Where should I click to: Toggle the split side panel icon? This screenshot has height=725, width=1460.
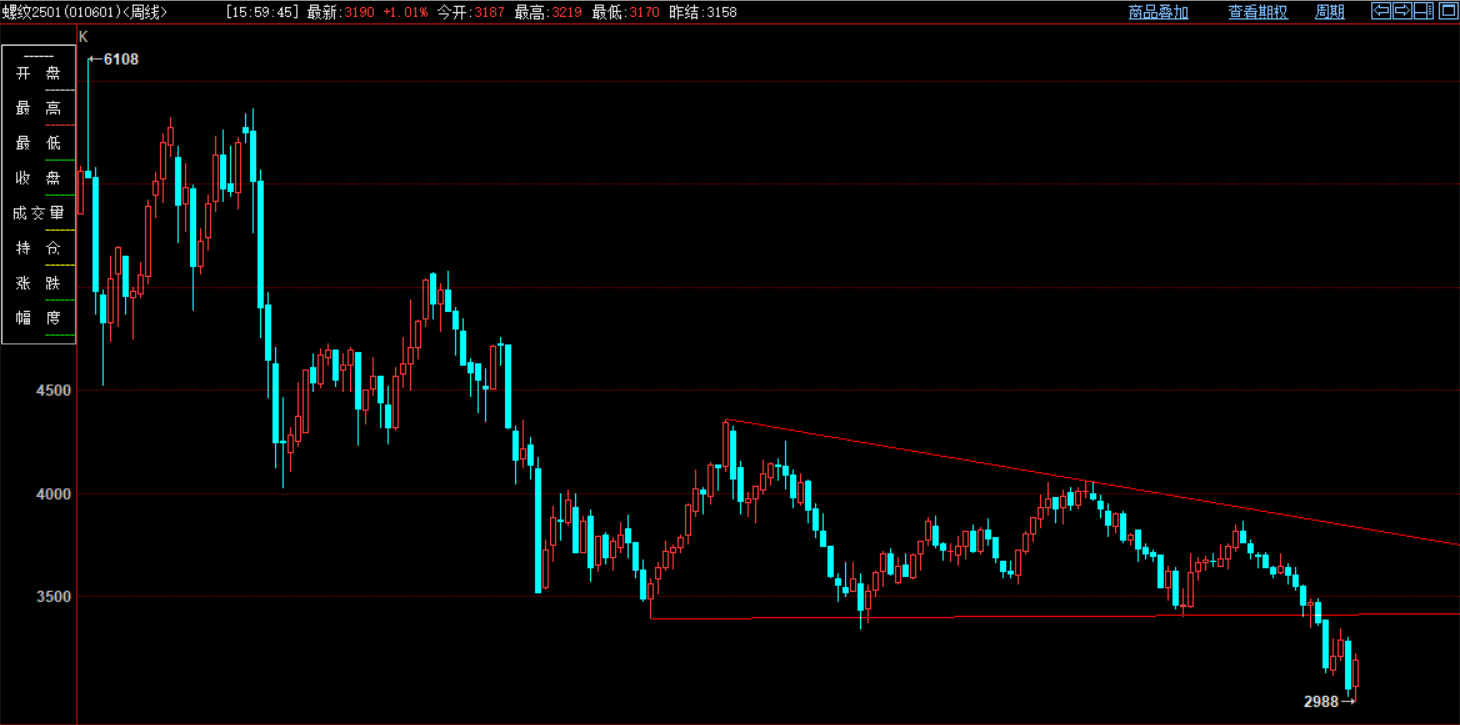coord(1424,11)
